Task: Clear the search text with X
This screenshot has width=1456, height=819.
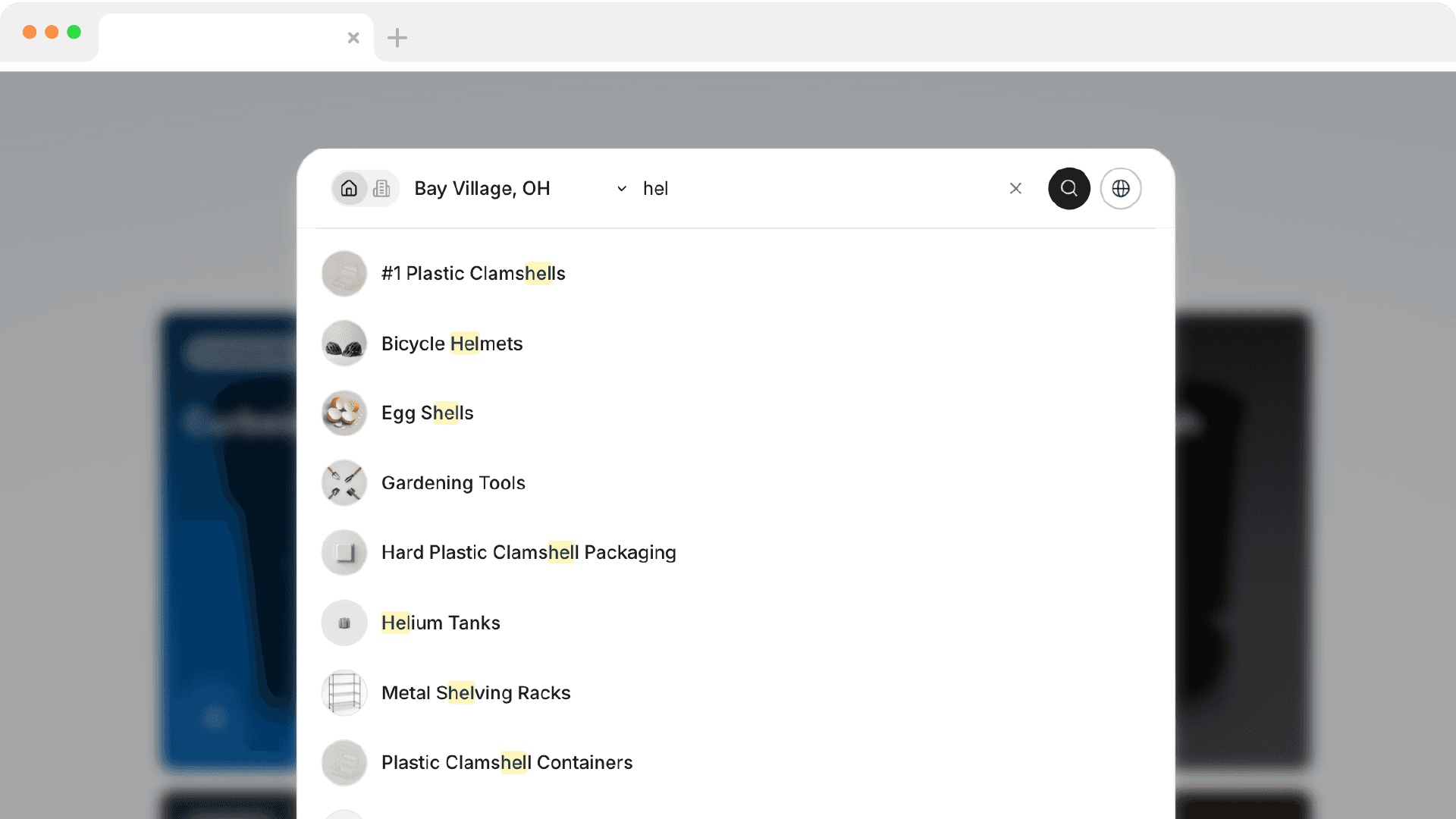Action: pyautogui.click(x=1015, y=188)
